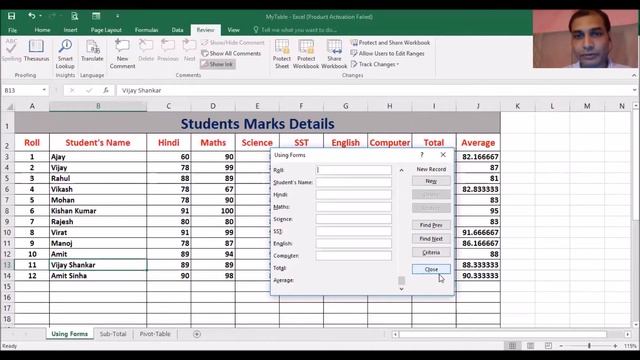Open the File tab
Viewport: 640px width, 360px height.
point(13,30)
